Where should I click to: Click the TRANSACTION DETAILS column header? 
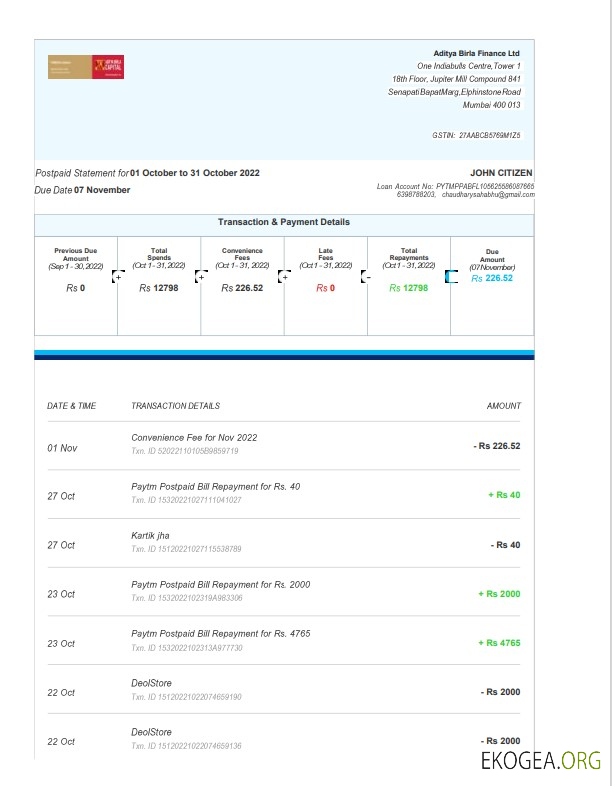coord(175,406)
